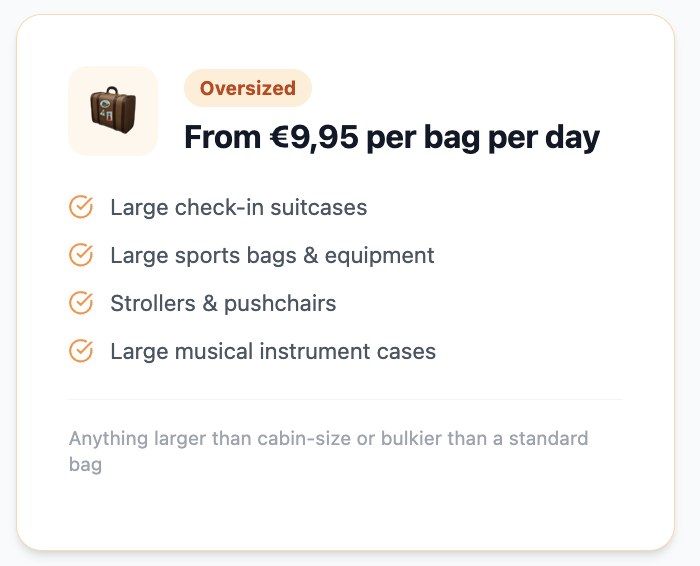Select the "Large musical instrument cases" text

point(273,352)
